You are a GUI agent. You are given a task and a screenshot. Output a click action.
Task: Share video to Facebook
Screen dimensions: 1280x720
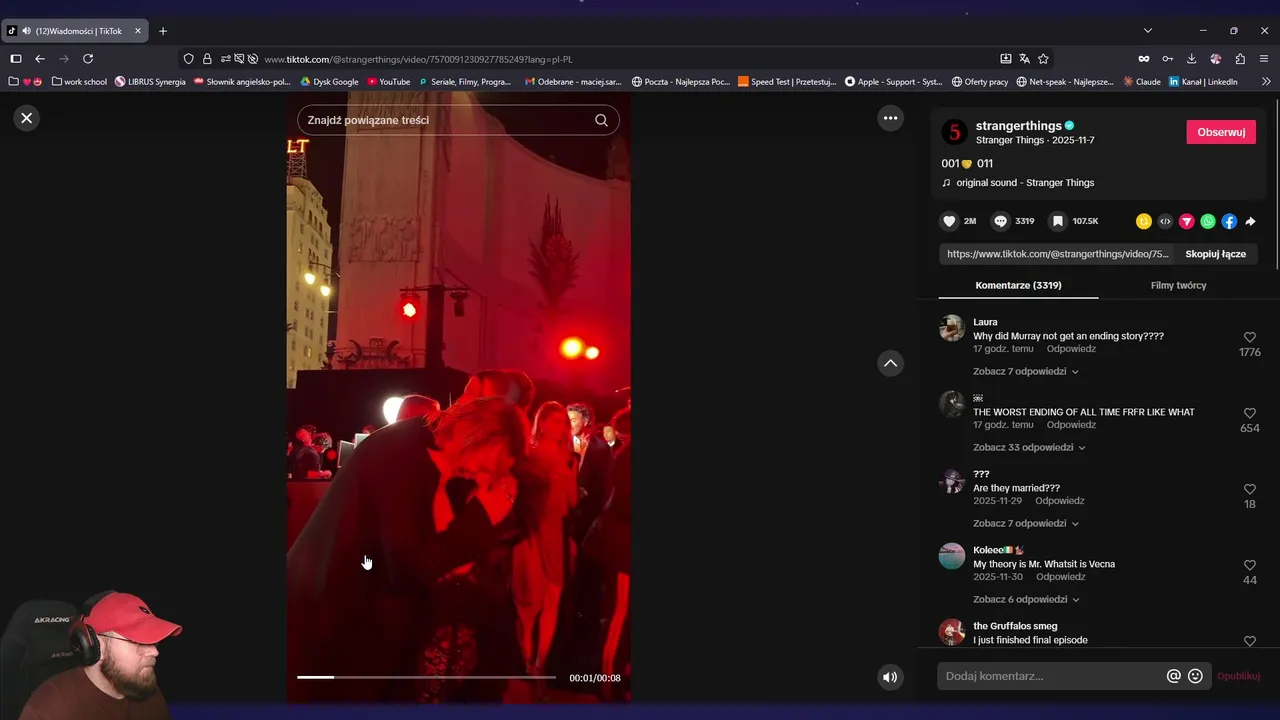[x=1229, y=221]
